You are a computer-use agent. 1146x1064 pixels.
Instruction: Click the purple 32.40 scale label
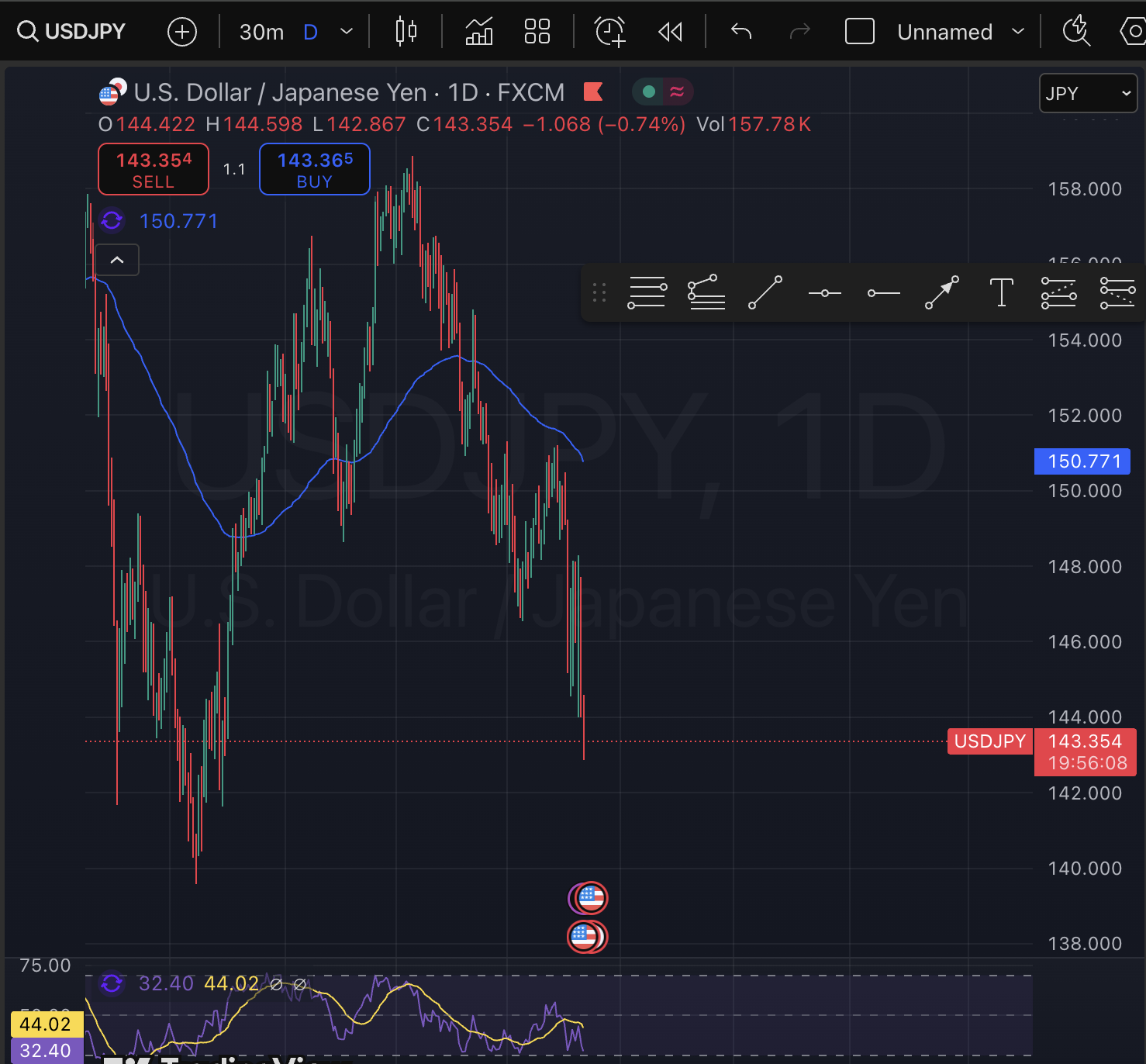click(46, 1051)
